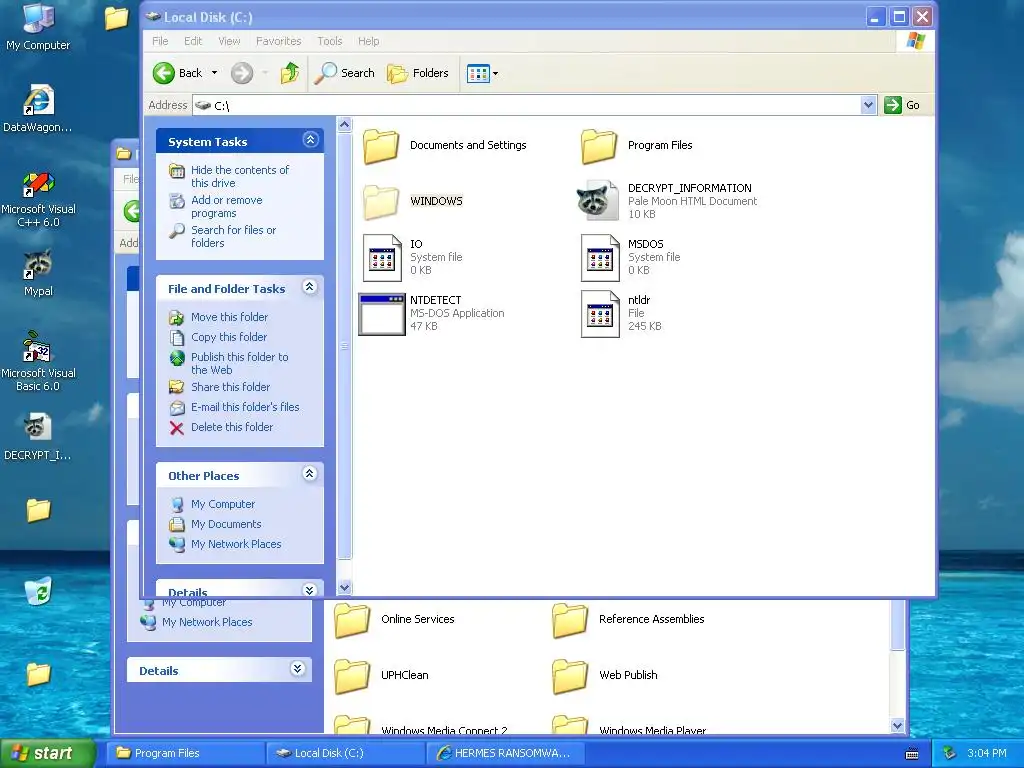Click Program Files window scroll down arrow
Screen dimensions: 1024x768
[897, 726]
